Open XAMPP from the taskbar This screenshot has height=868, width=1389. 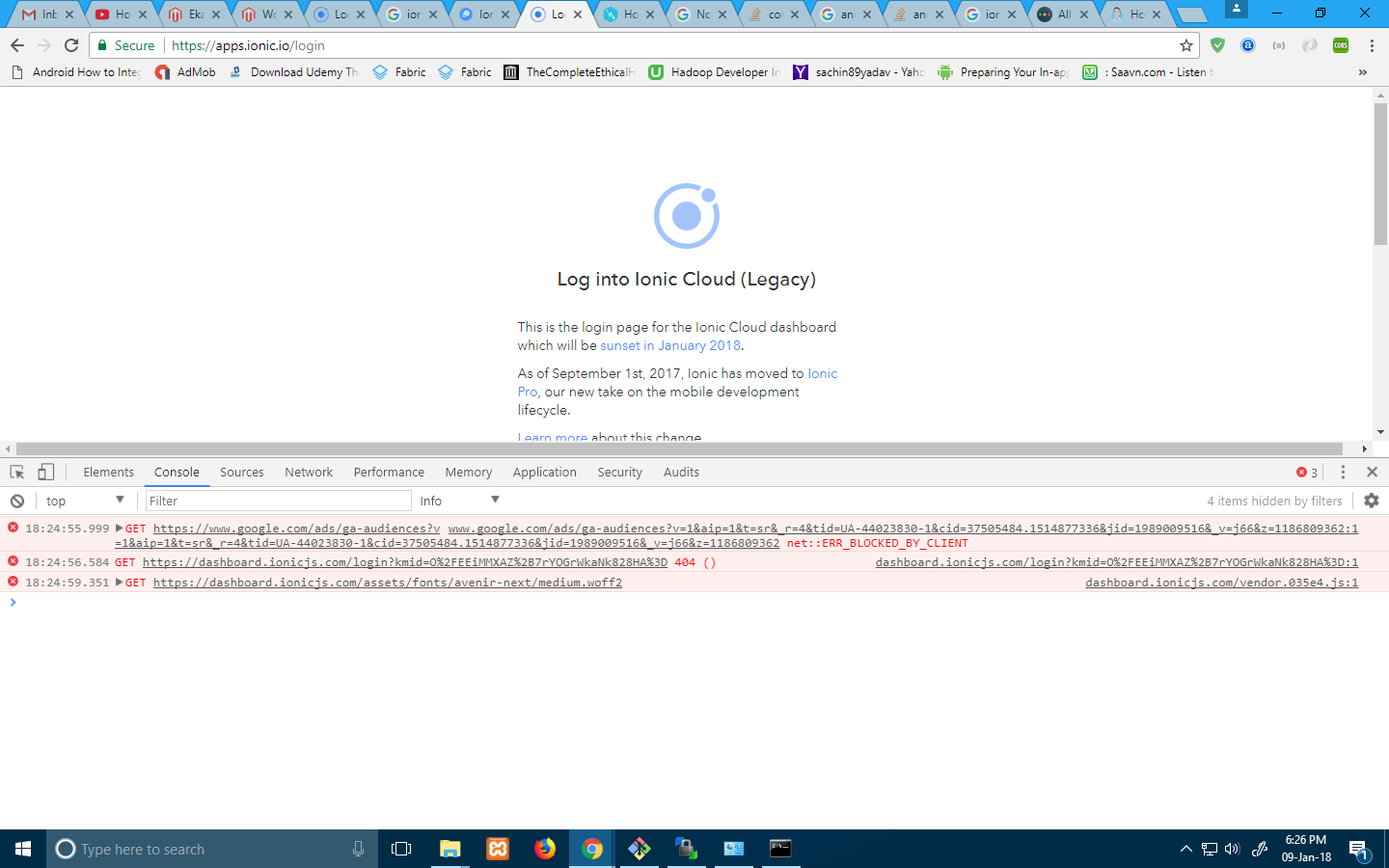[498, 849]
